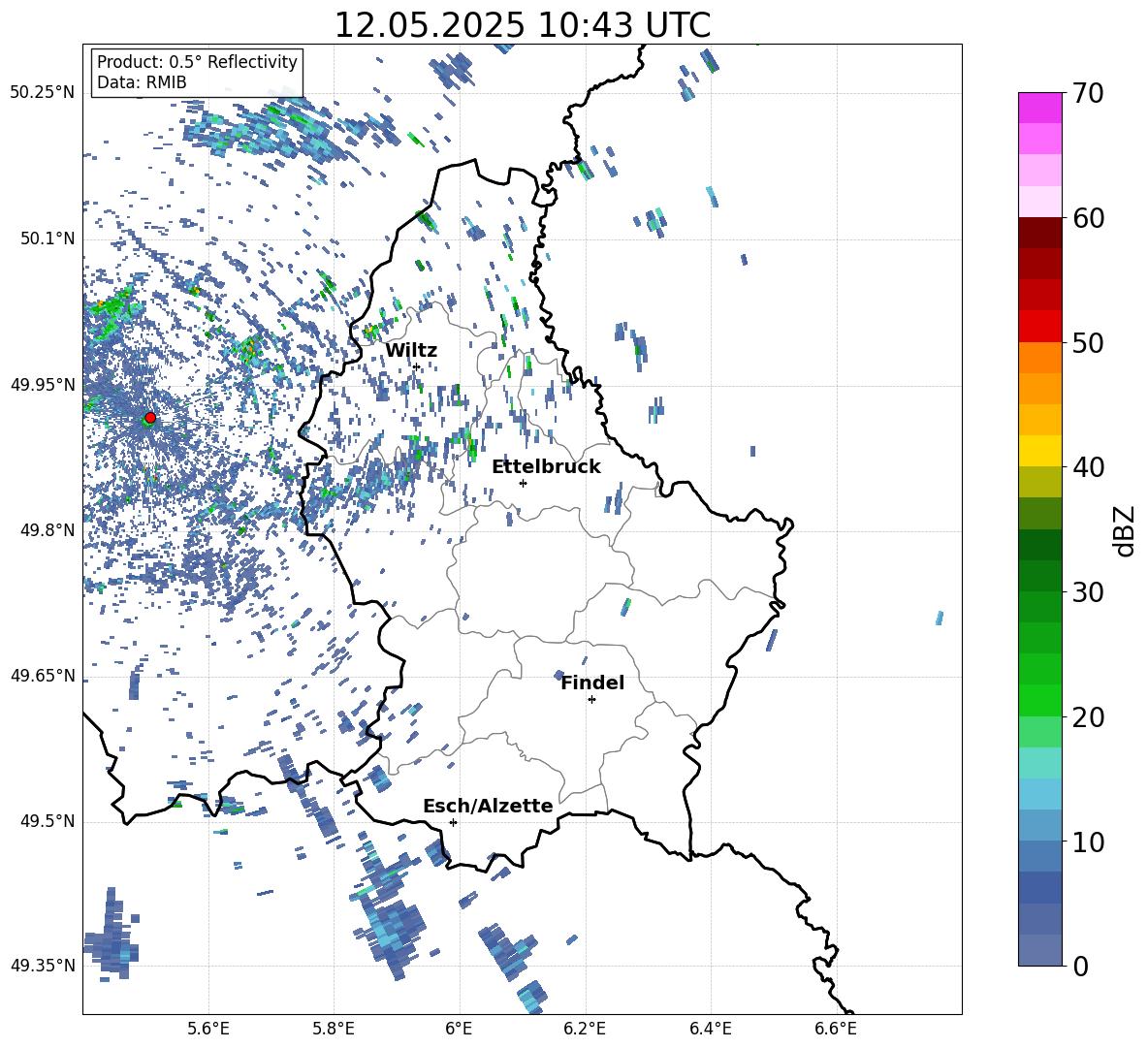Click the 70 tick label on colorbar

(1087, 93)
